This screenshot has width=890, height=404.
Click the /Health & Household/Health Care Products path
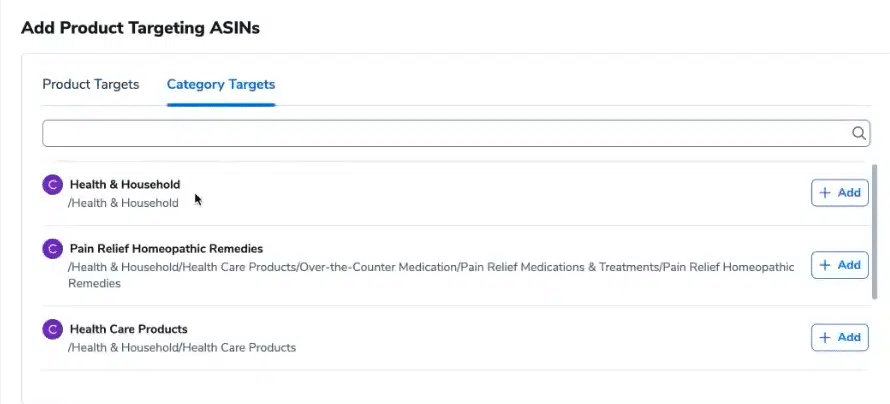[181, 348]
